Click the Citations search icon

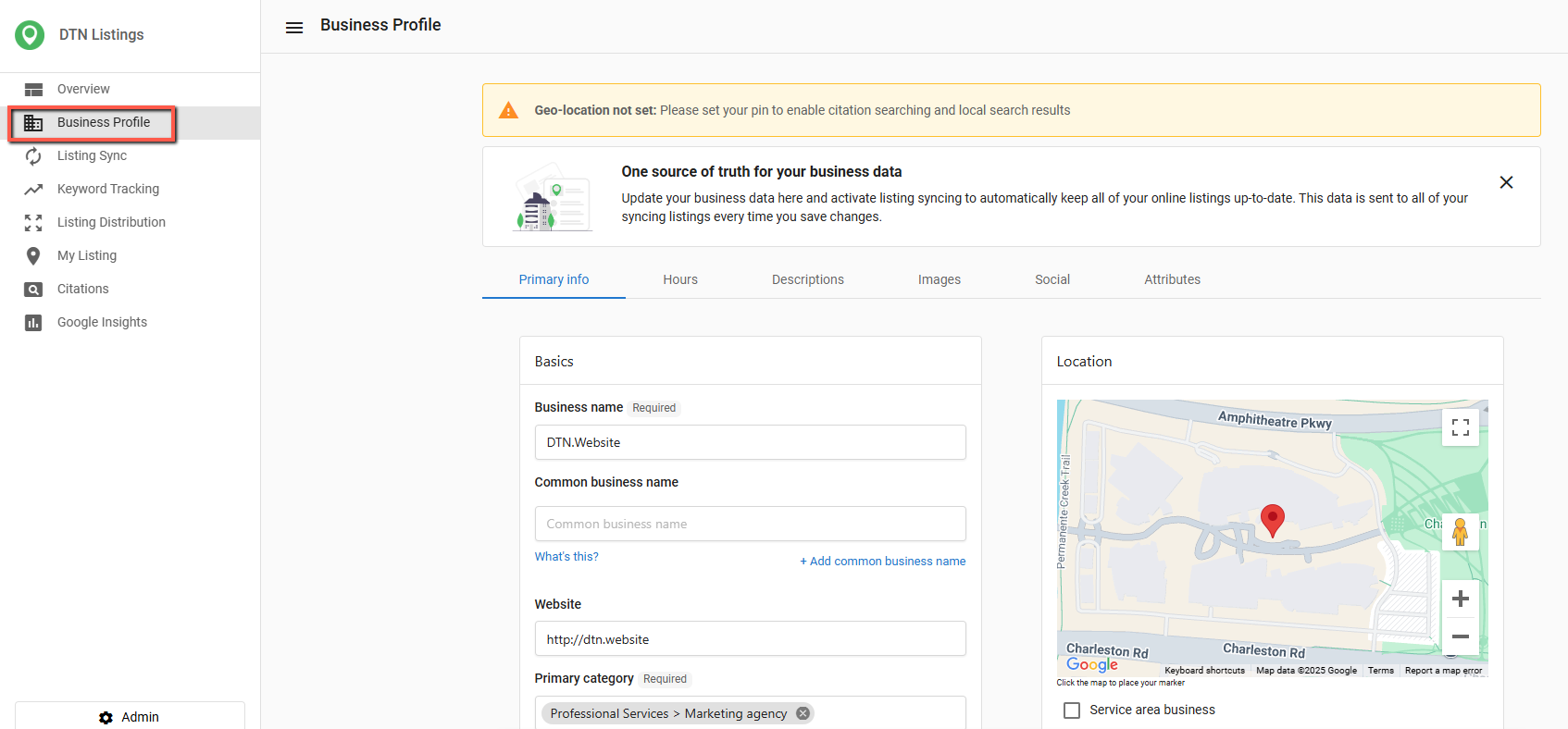(x=33, y=290)
